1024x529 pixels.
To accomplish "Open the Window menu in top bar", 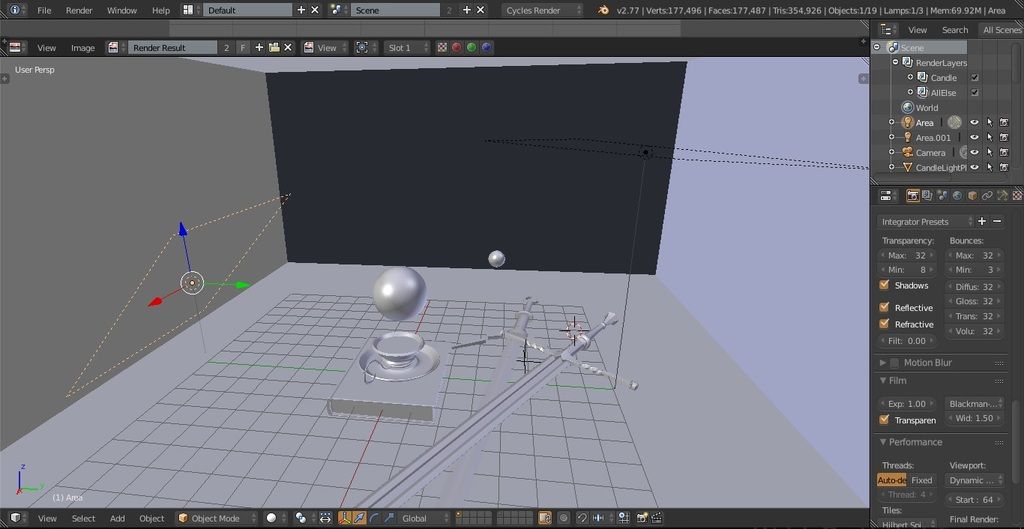I will point(121,10).
